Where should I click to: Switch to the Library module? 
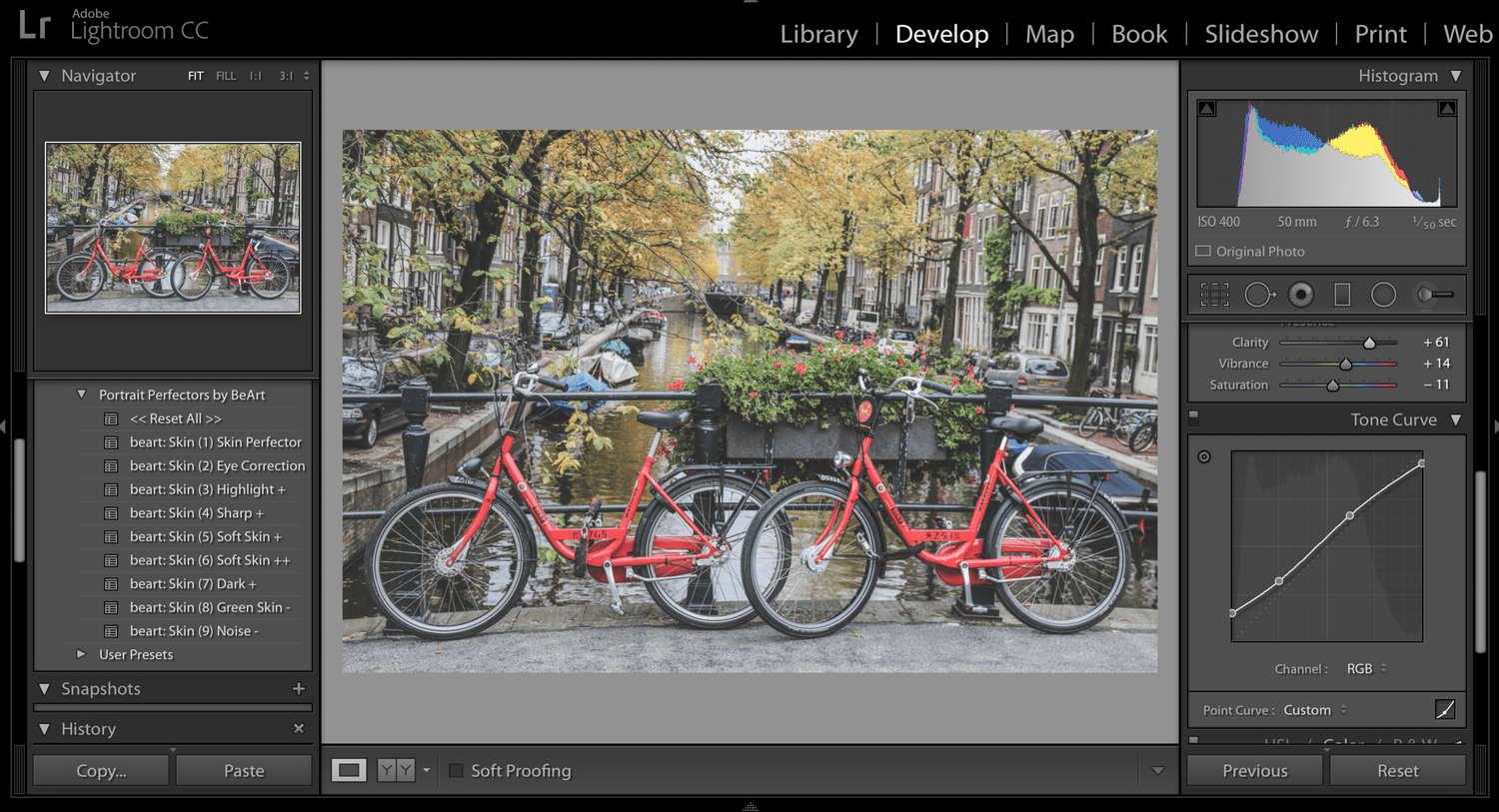coord(818,33)
